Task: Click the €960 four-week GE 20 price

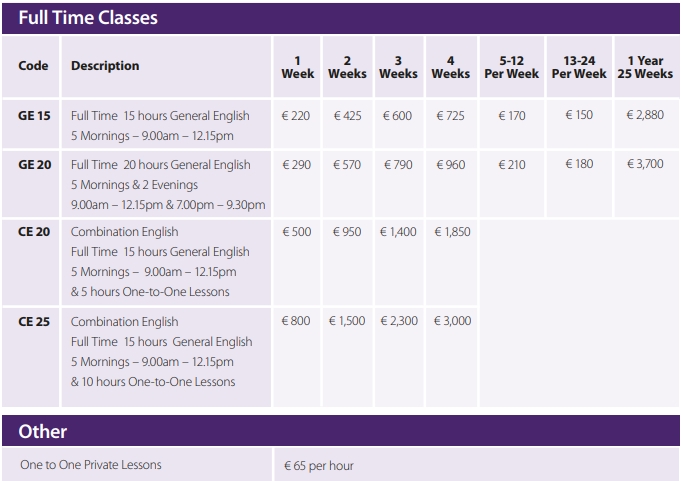Action: (x=451, y=165)
